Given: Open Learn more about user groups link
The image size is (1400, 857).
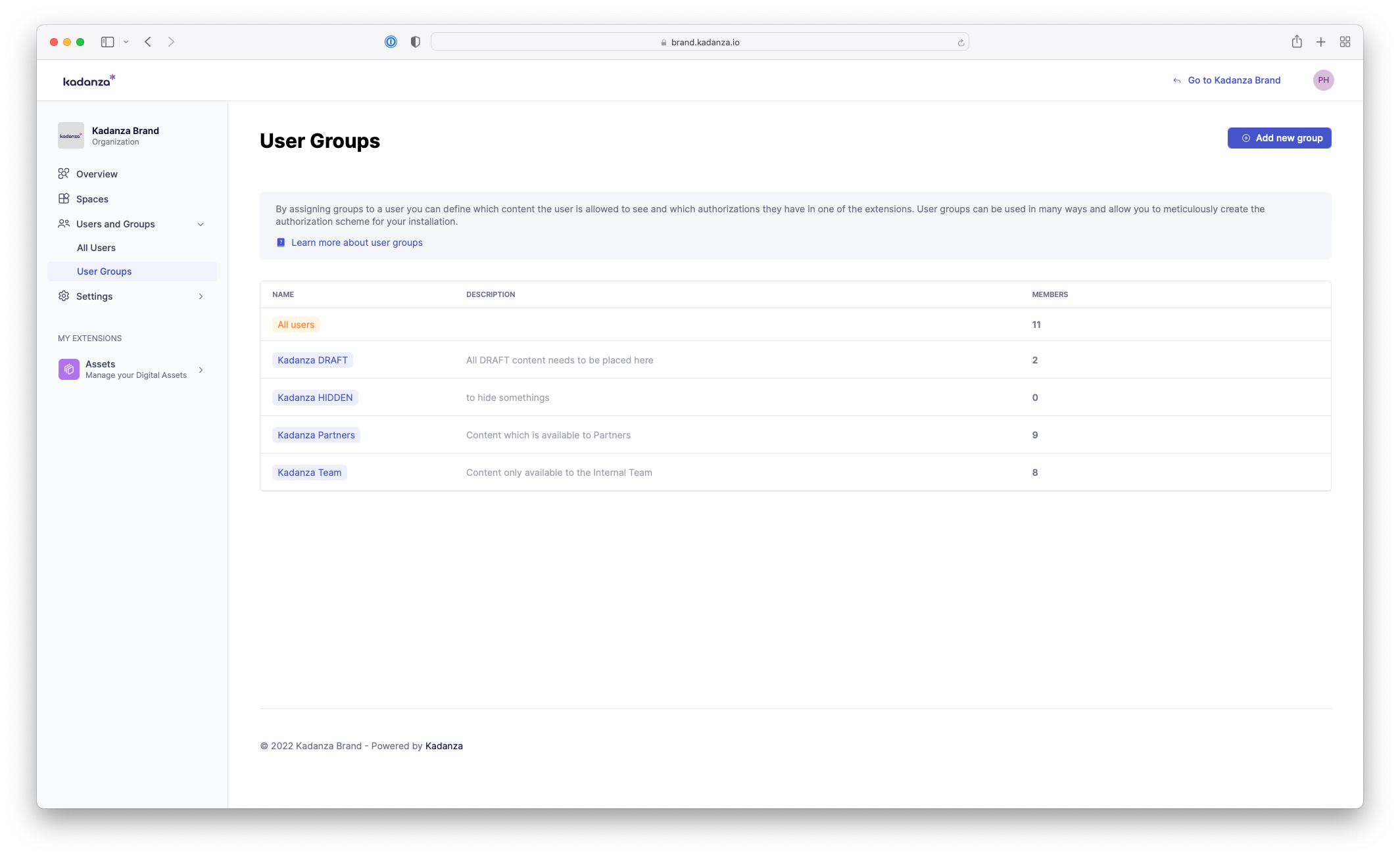Looking at the screenshot, I should click(x=356, y=243).
